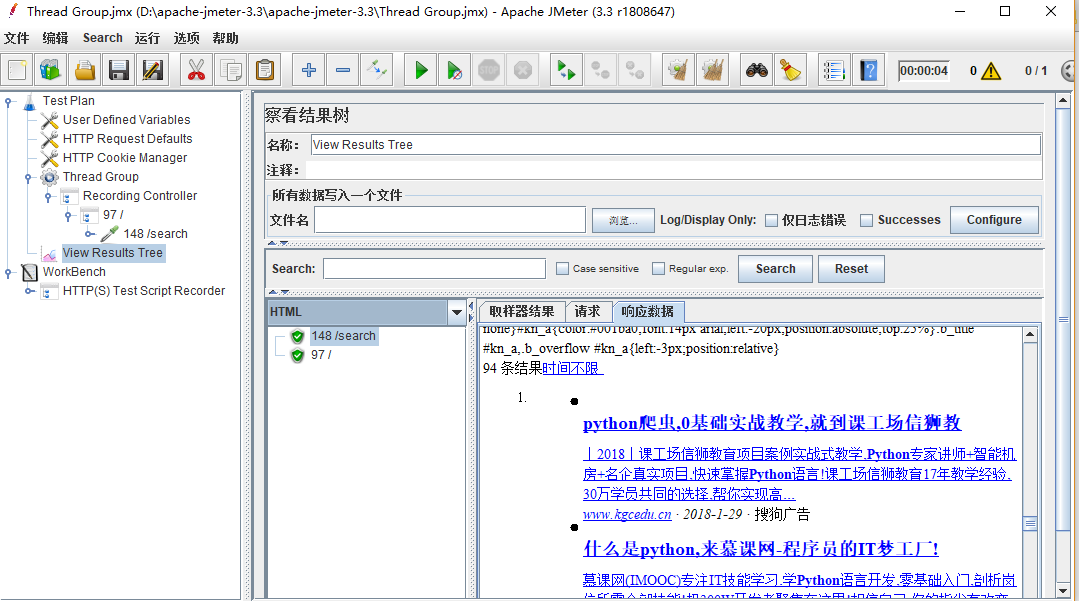Image resolution: width=1079 pixels, height=601 pixels.
Task: Cut selection with the scissors icon
Action: click(x=196, y=70)
